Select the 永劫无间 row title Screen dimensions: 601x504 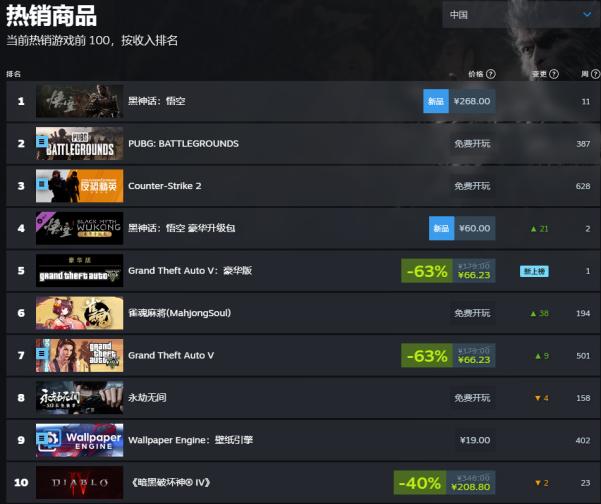[x=147, y=397]
